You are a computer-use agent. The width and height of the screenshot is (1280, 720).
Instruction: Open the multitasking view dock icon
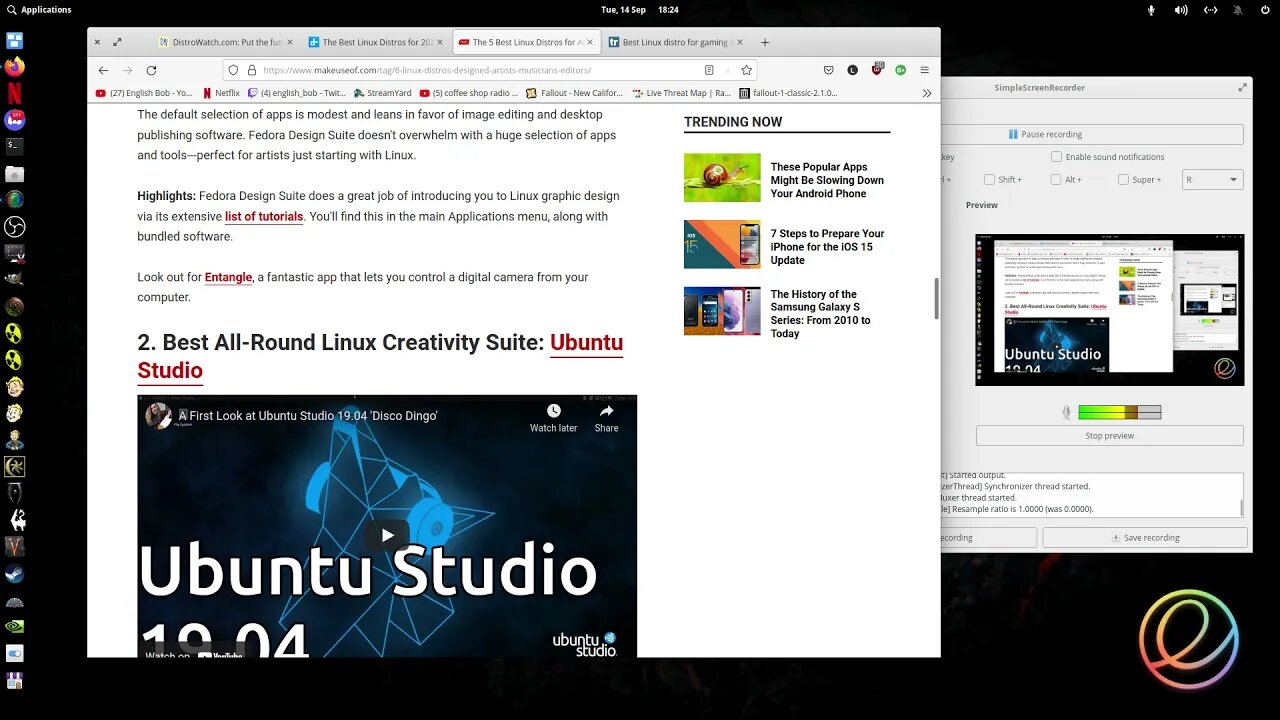14,41
